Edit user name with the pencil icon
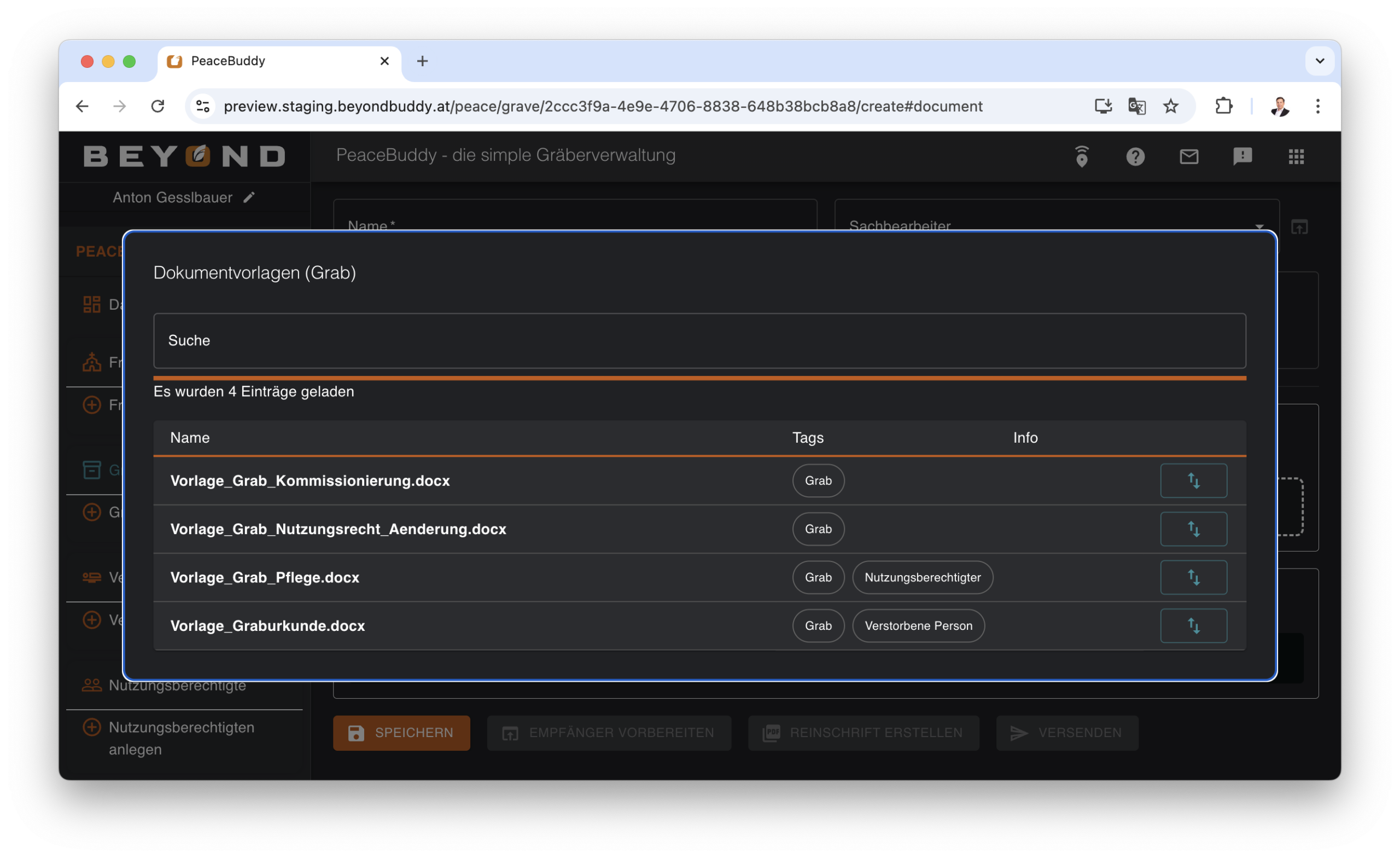 (249, 198)
